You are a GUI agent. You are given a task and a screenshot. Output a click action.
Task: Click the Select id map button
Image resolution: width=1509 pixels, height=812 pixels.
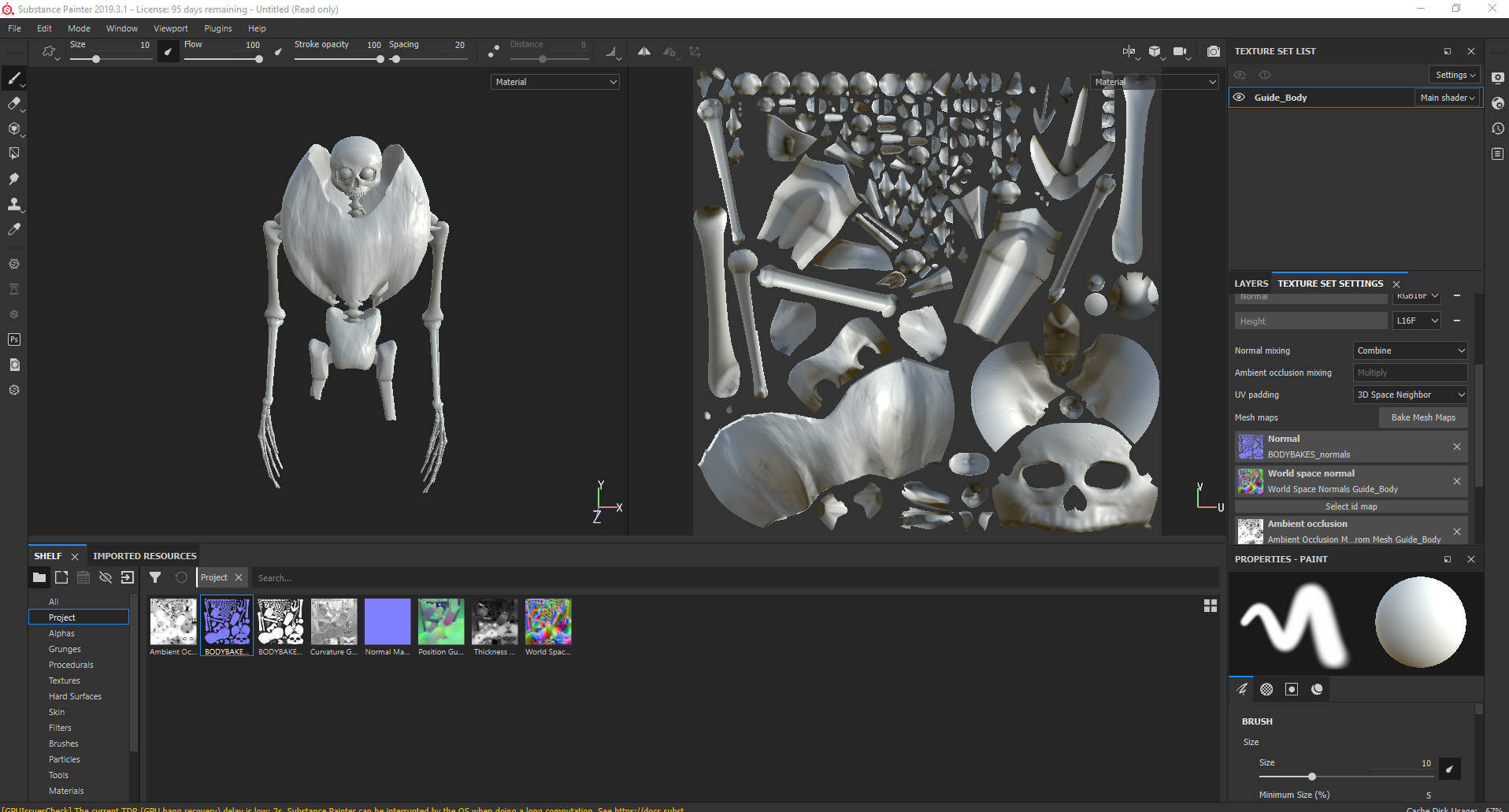1351,506
